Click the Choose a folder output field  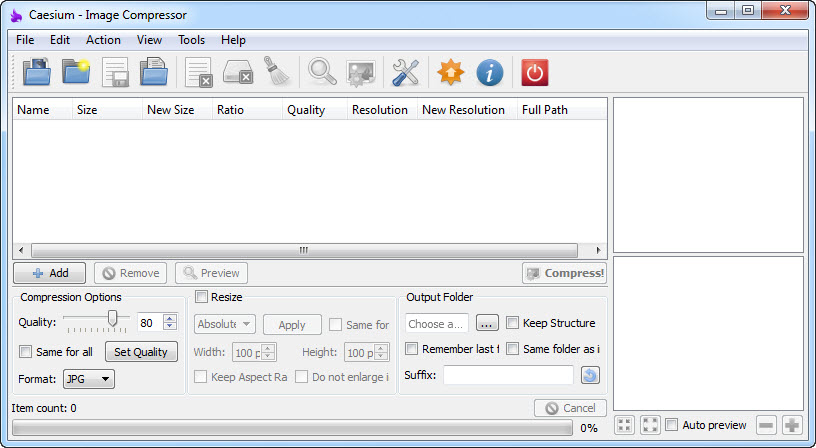437,324
